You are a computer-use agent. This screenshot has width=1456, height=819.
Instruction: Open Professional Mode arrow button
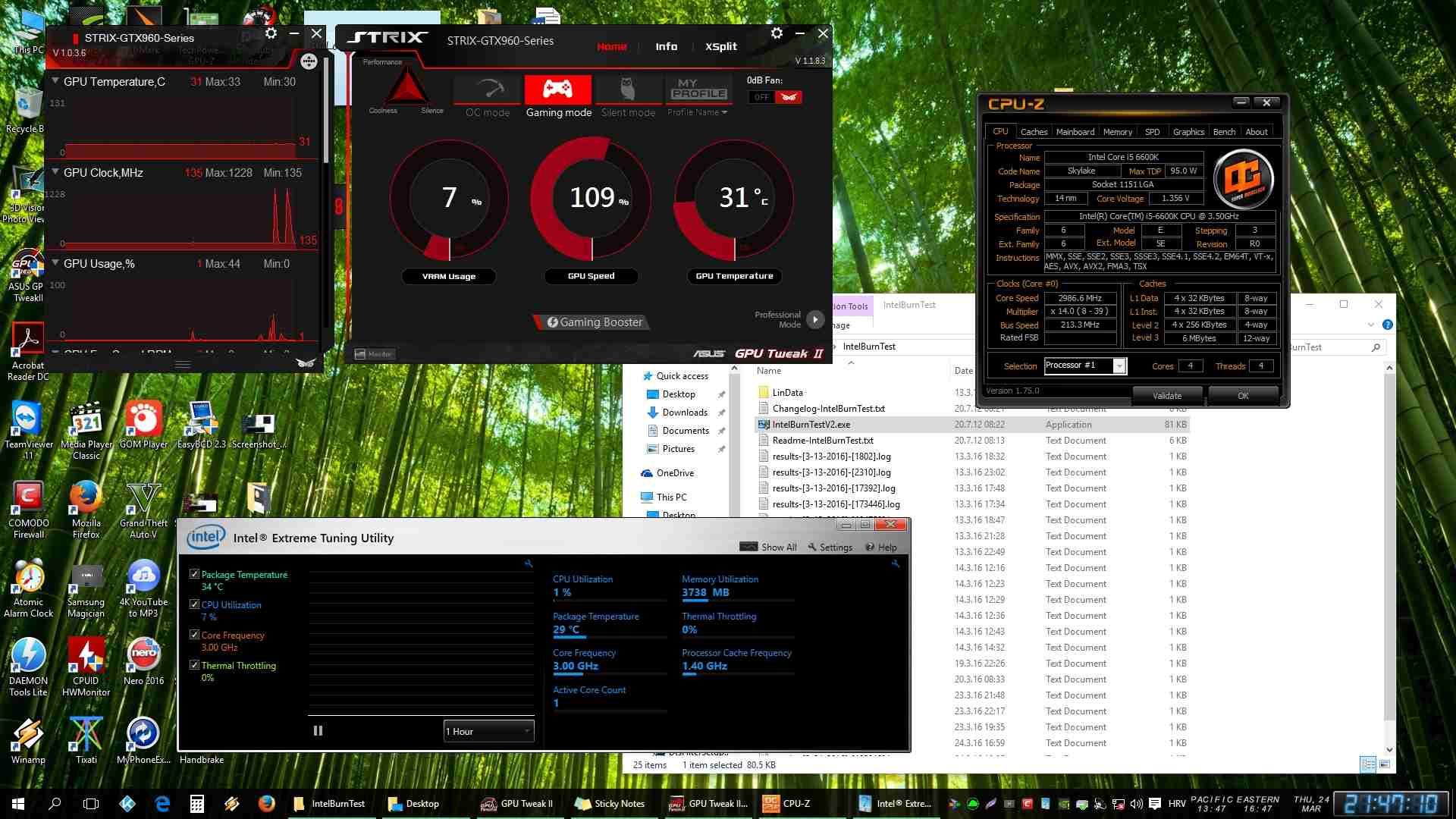coord(815,319)
